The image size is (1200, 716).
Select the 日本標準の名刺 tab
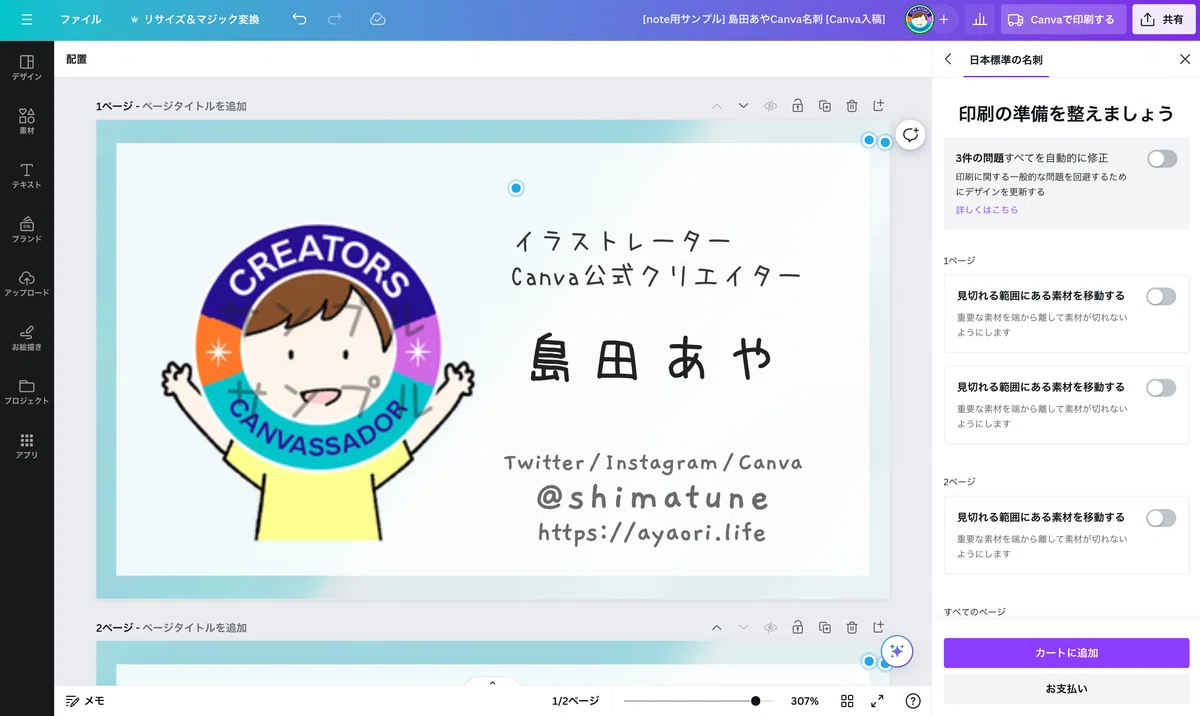click(1006, 60)
